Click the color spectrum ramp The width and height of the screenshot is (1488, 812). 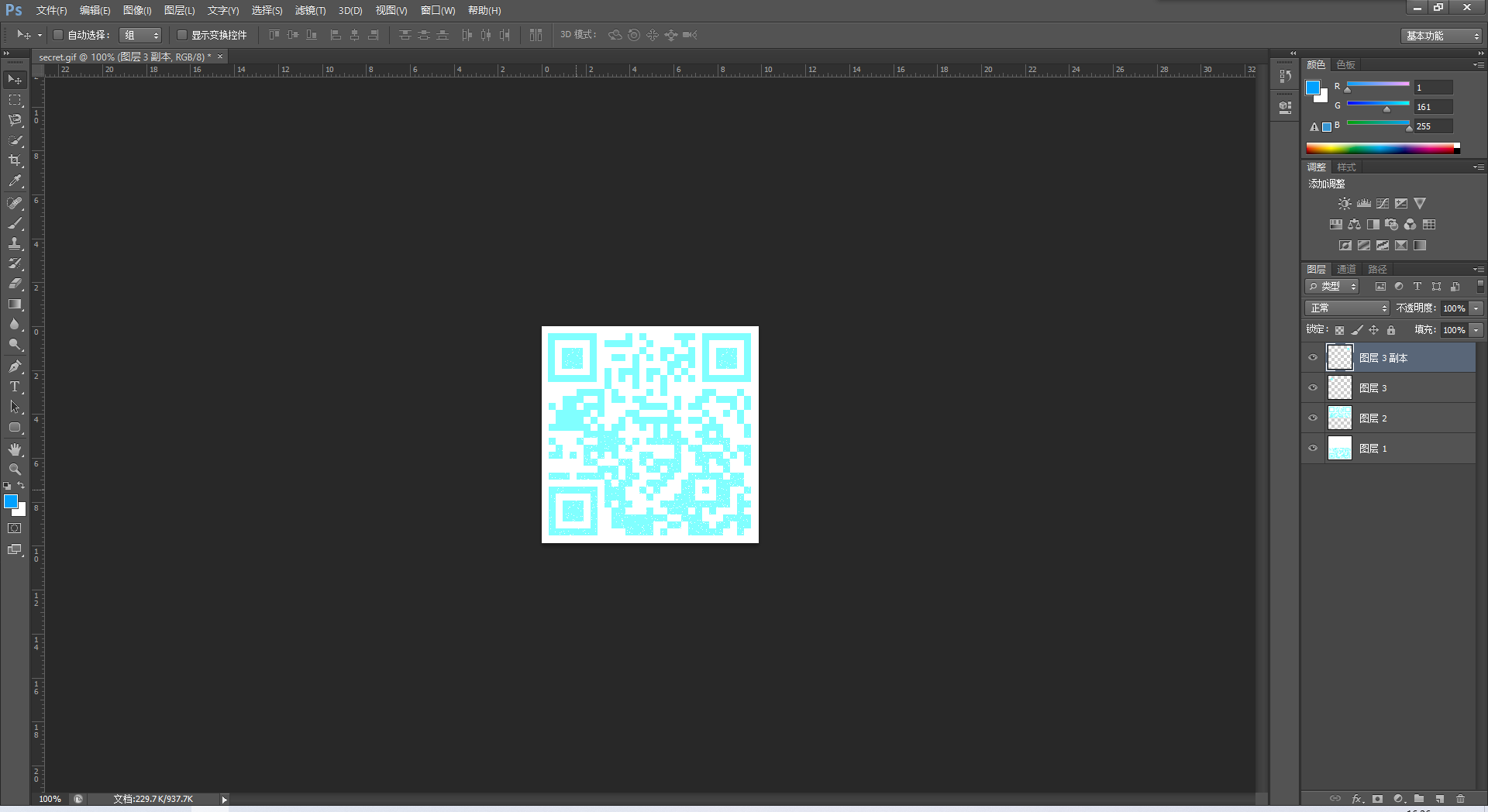[x=1383, y=148]
